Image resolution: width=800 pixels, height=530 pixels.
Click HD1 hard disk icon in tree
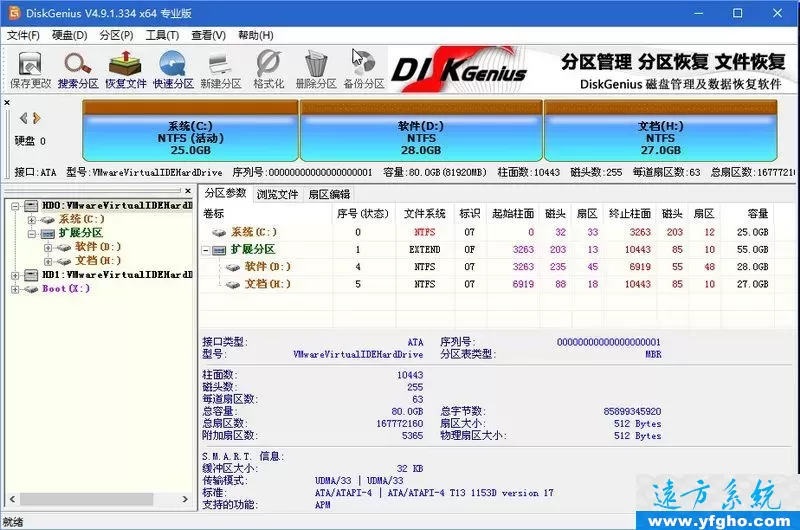click(31, 275)
